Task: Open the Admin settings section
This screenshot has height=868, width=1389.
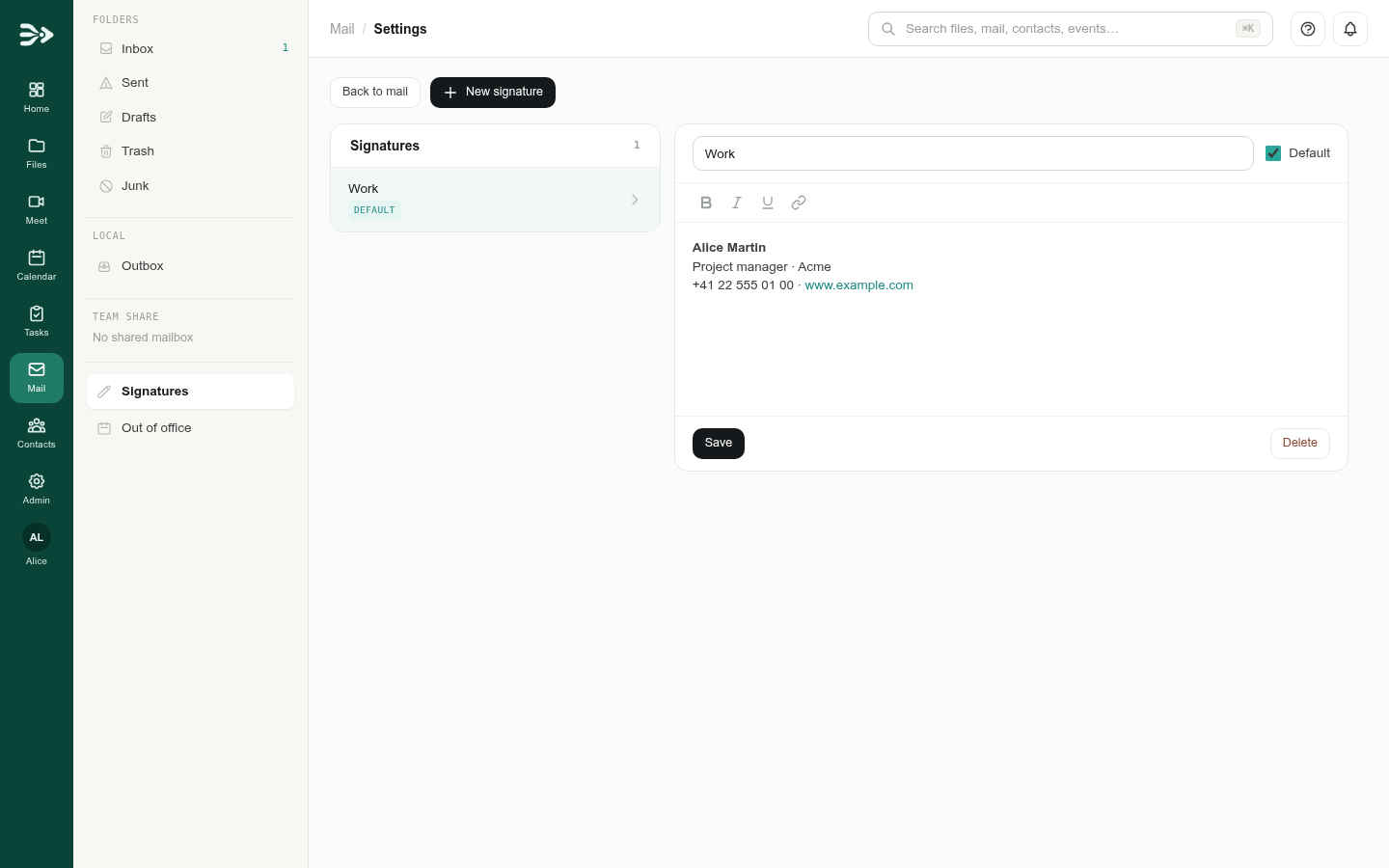Action: pyautogui.click(x=37, y=490)
